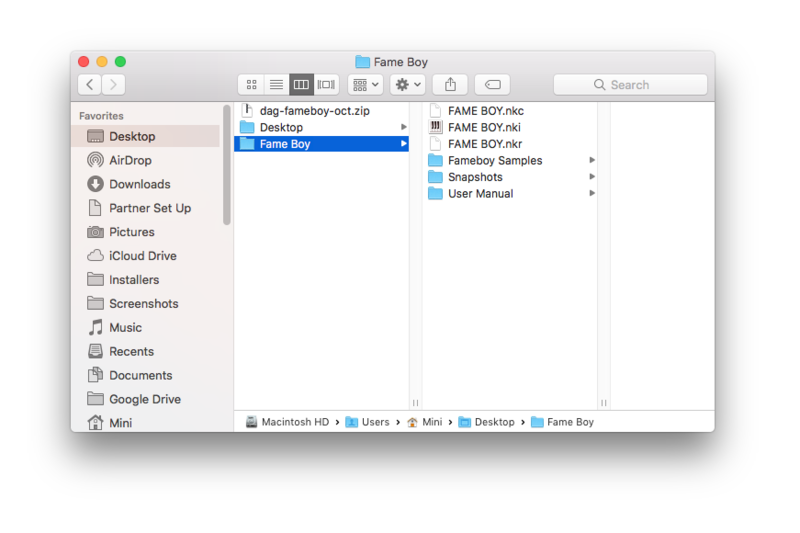Switch to icon view
The height and width of the screenshot is (533, 800).
[x=251, y=85]
